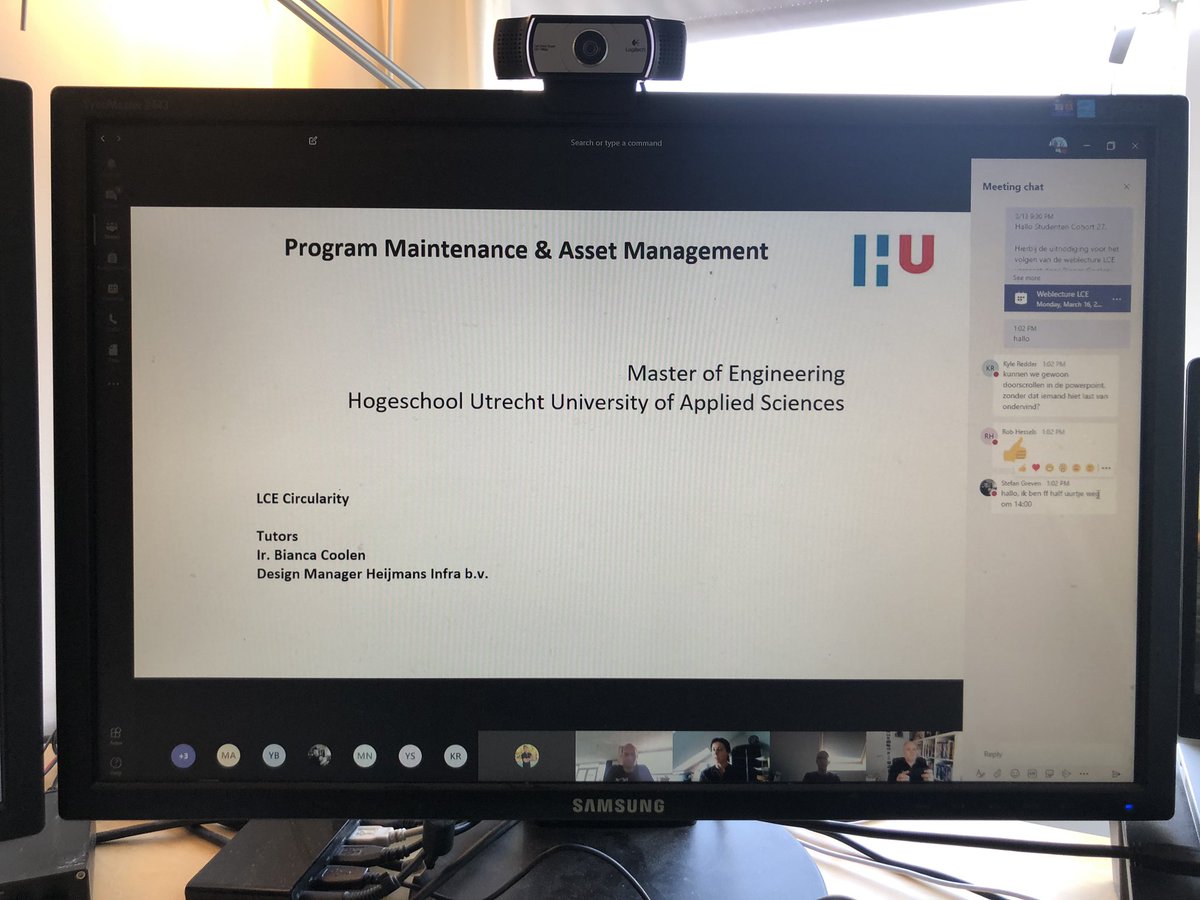Screen dimensions: 1200x900
Task: Select the photo avatar between YB and MN
Action: tap(320, 756)
